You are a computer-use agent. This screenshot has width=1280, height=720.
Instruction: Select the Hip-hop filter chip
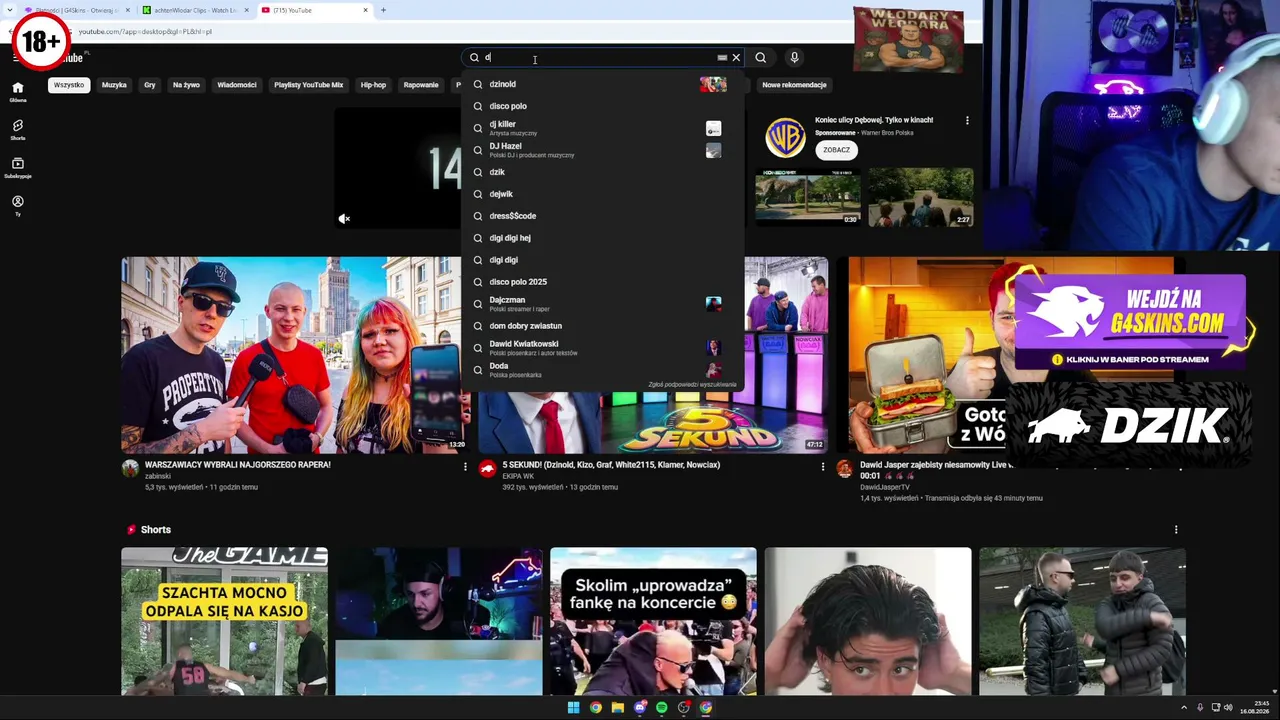point(373,85)
